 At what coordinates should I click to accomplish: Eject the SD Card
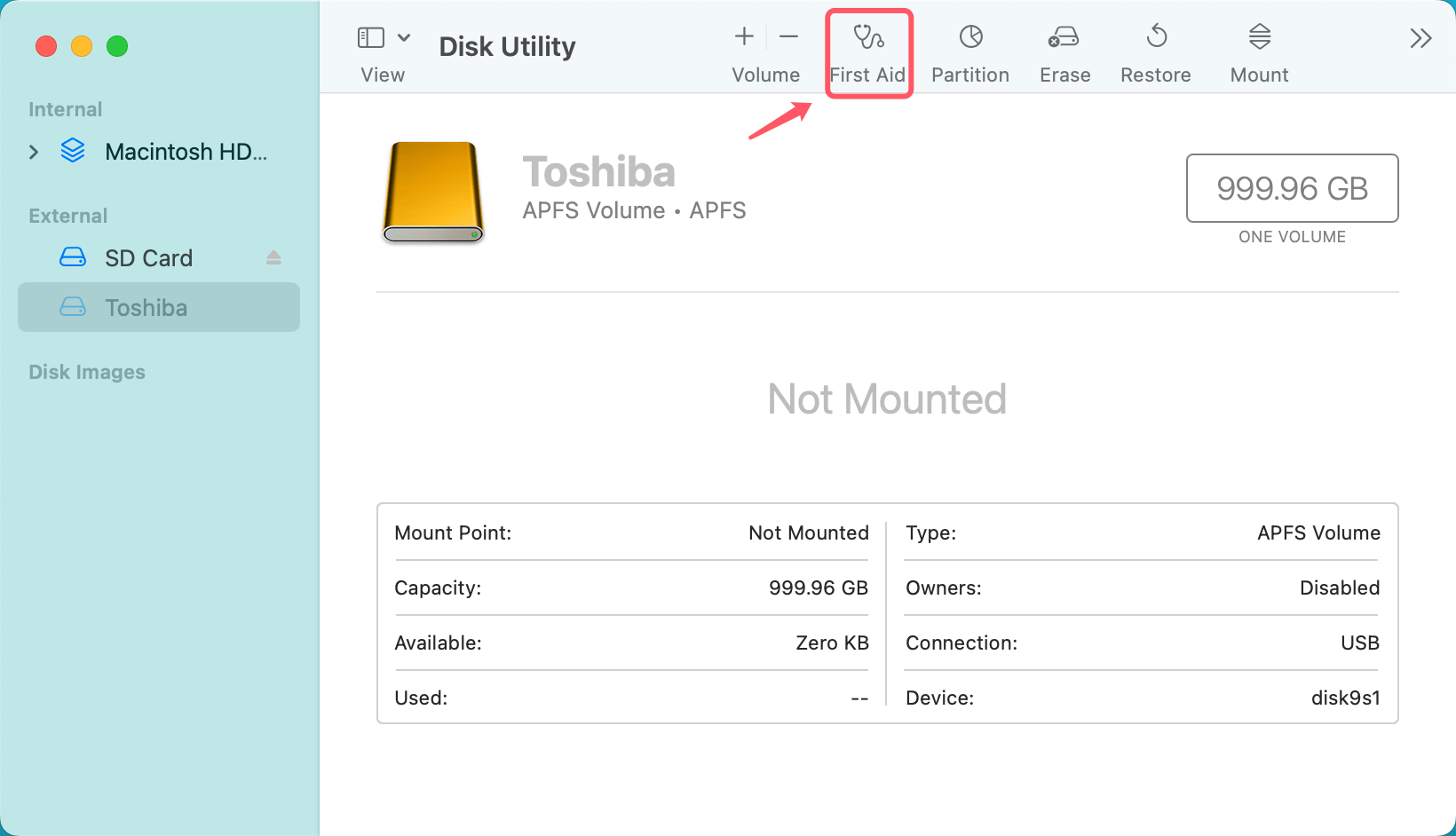(x=273, y=257)
